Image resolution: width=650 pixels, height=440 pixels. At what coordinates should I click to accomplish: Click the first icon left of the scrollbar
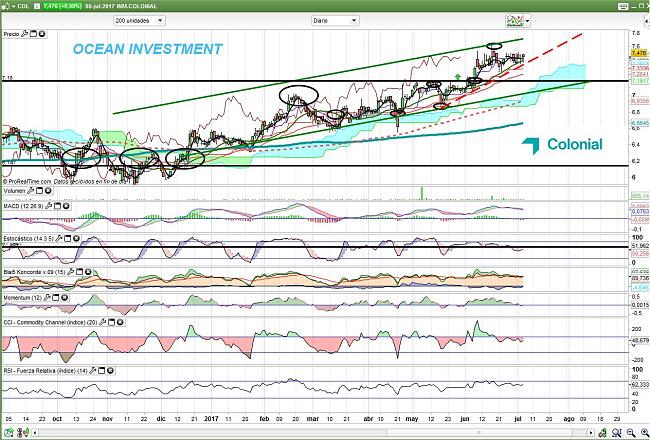click(x=9, y=432)
